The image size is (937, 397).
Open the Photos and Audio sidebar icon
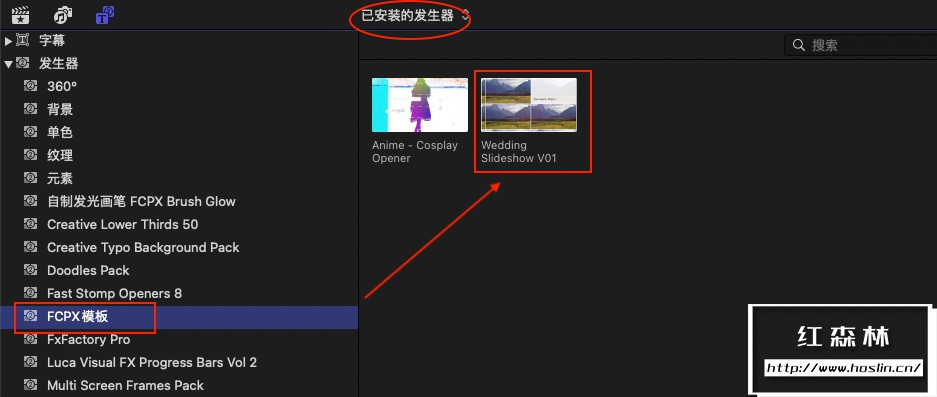(63, 15)
